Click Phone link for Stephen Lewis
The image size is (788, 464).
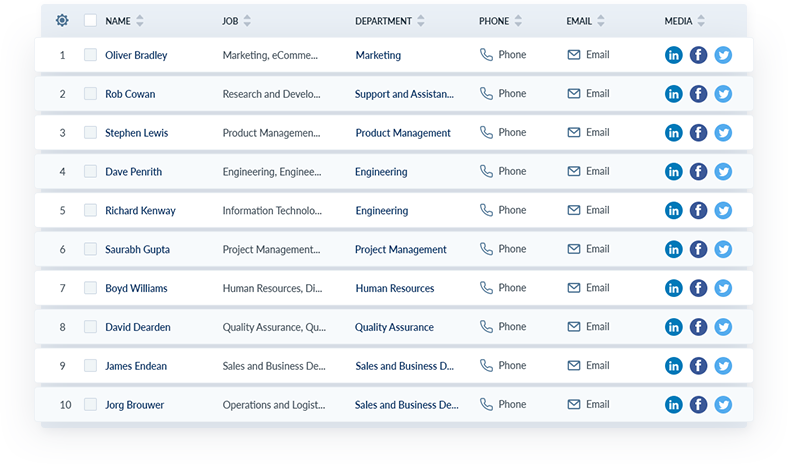point(503,132)
